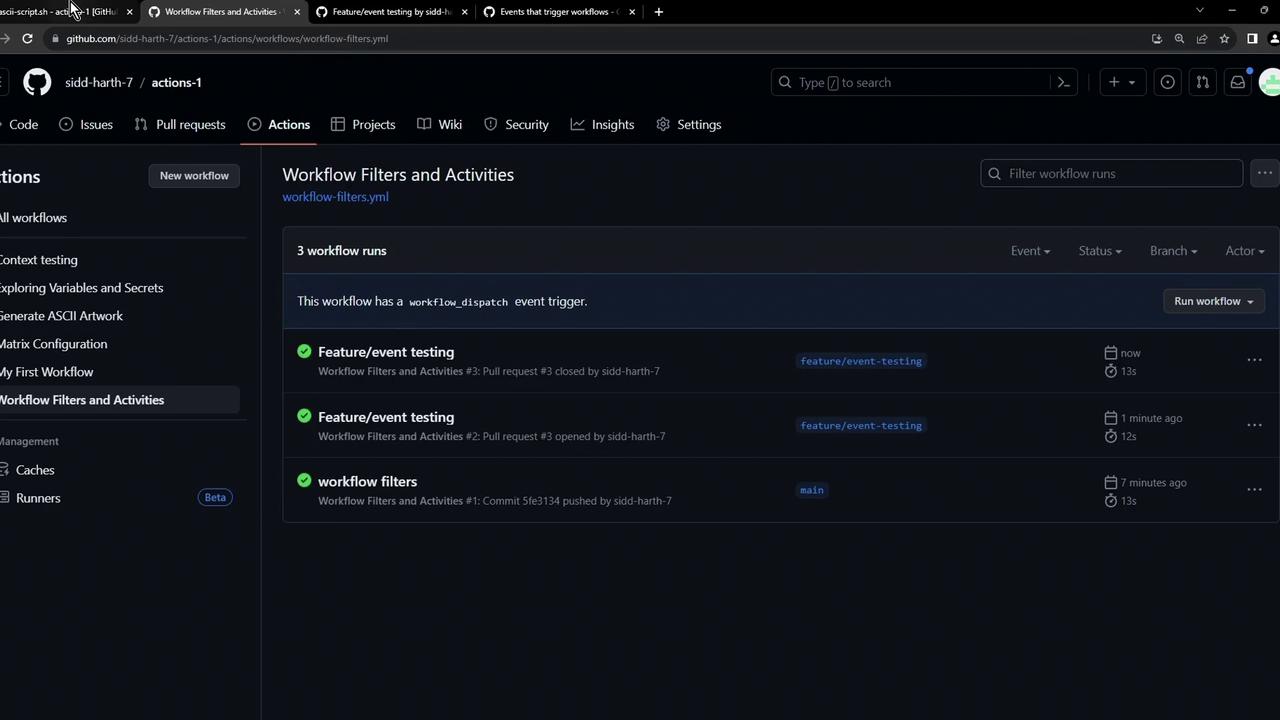
Task: Focus the Filter workflow runs field
Action: click(x=1111, y=173)
